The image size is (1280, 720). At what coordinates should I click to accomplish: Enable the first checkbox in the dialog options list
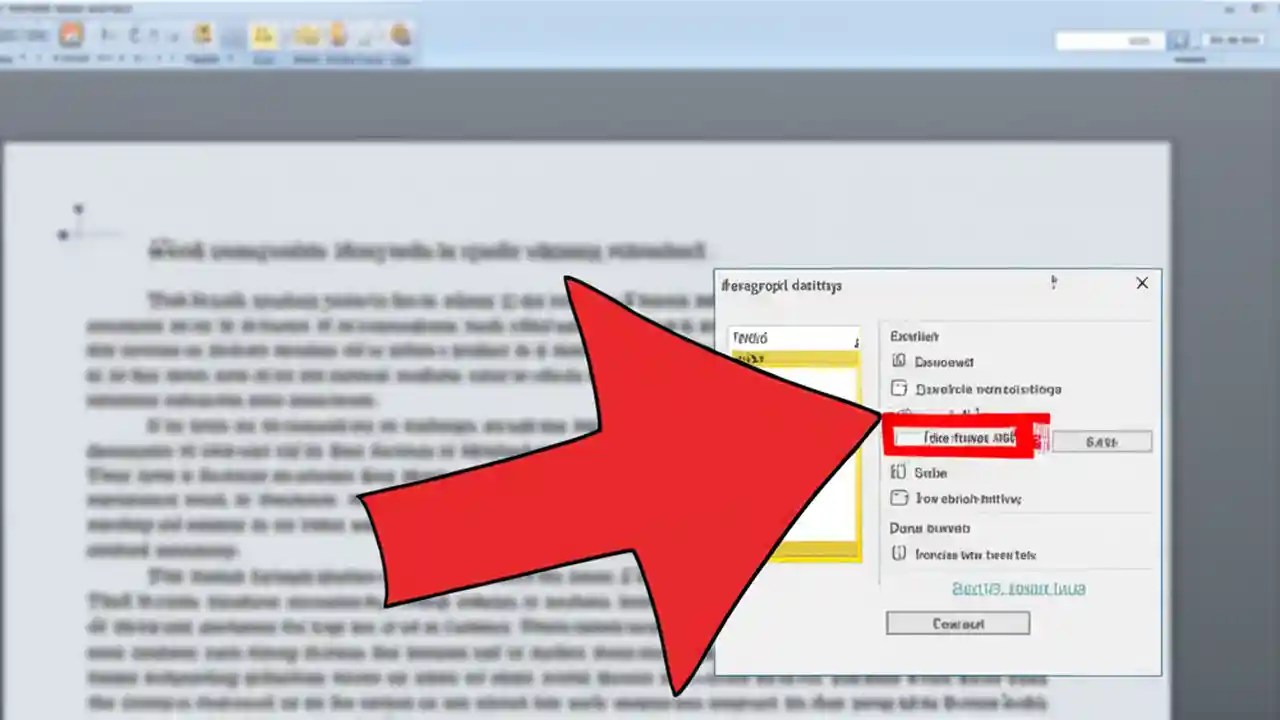tap(898, 361)
